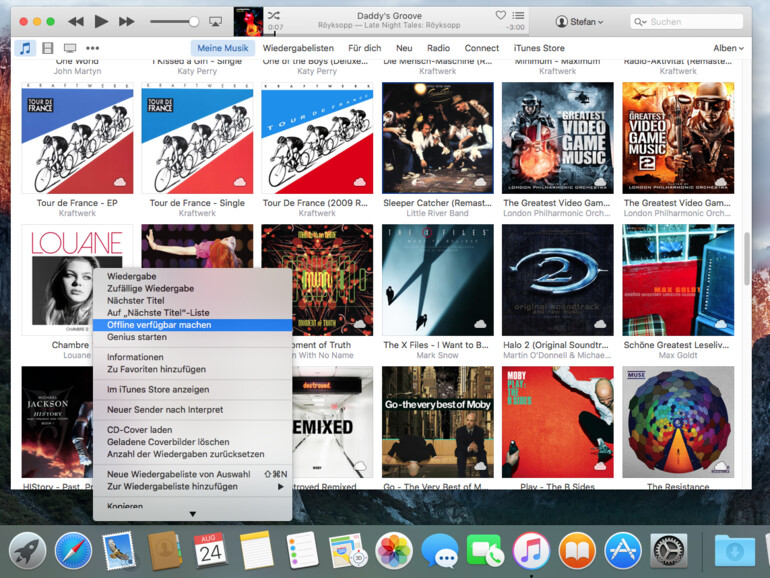Open the AirPlay output icon
Viewport: 770px width, 578px height.
pyautogui.click(x=215, y=22)
